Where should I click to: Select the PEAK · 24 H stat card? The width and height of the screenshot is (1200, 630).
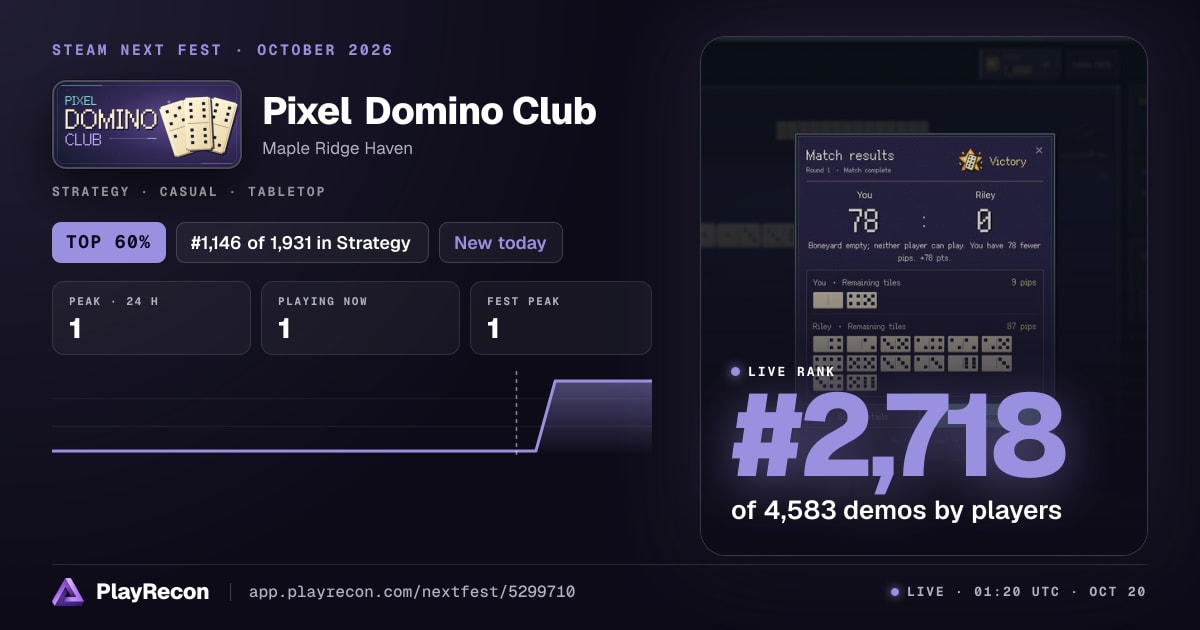tap(151, 318)
